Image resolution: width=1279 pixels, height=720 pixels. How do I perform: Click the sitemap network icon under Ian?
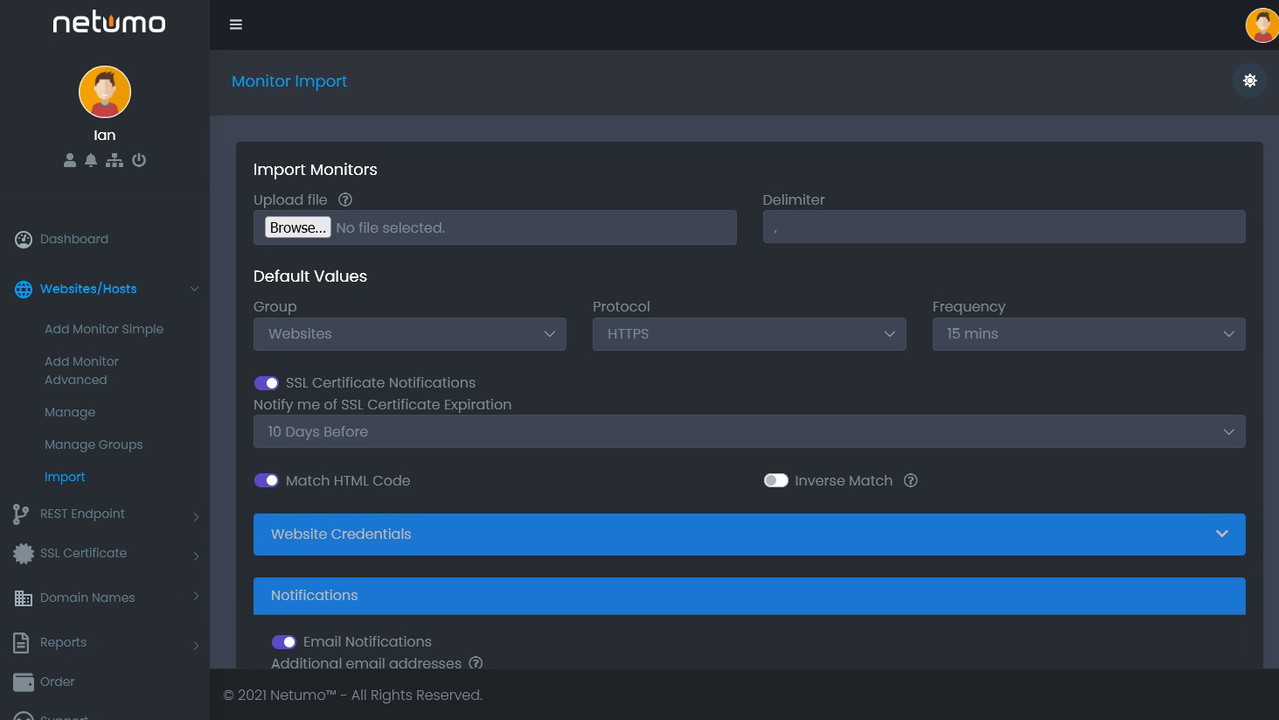click(x=114, y=160)
